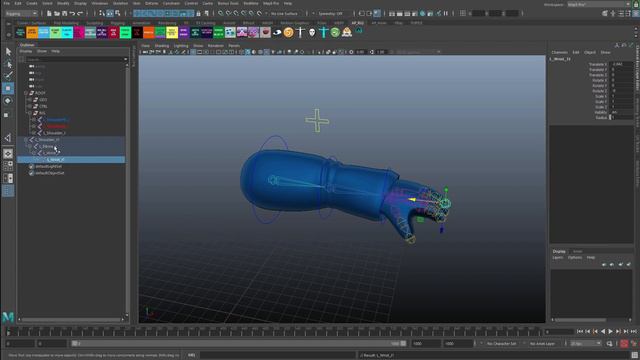Toggle Select by Component Type mode
The width and height of the screenshot is (640, 360).
point(118,13)
